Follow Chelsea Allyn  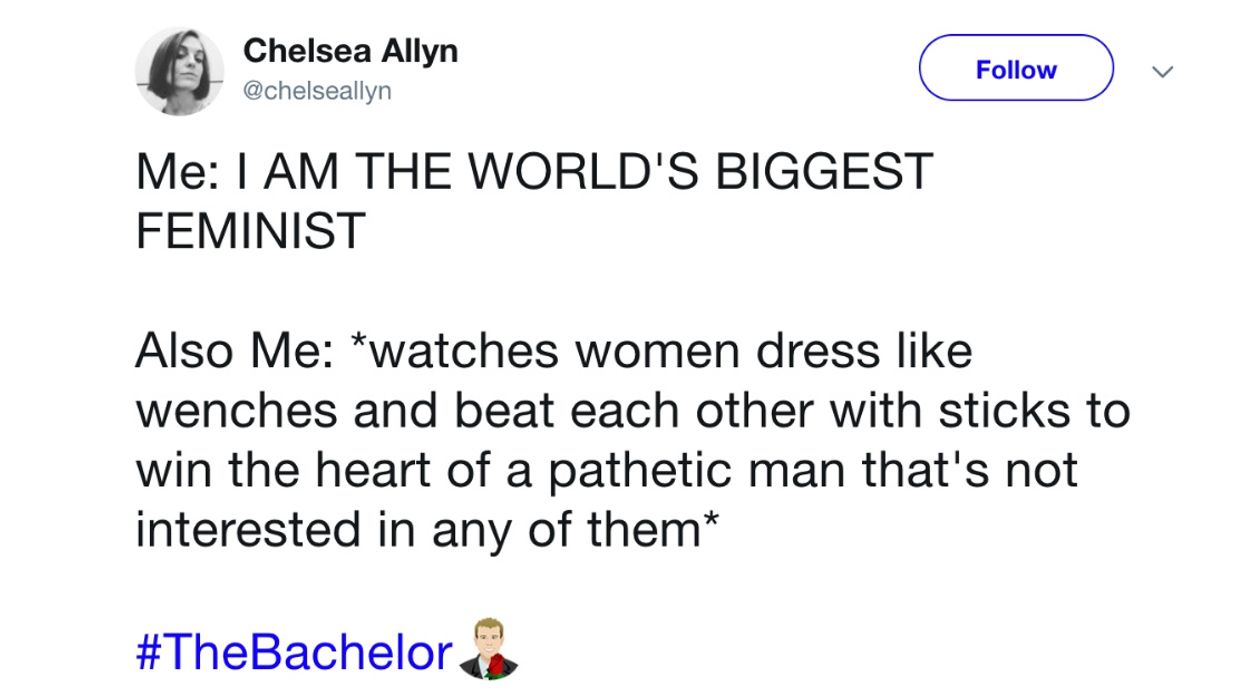[1015, 69]
